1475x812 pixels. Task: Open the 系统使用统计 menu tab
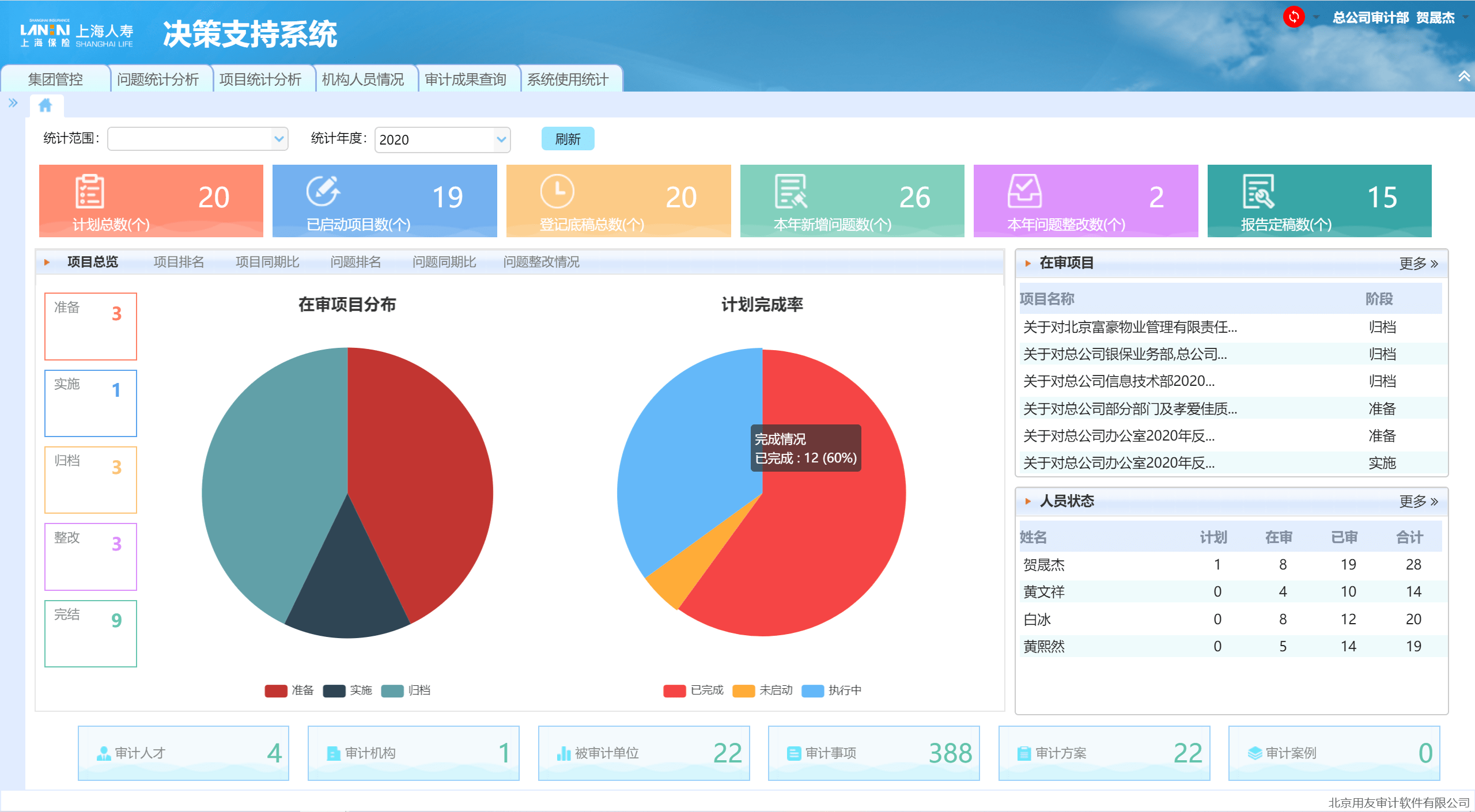pyautogui.click(x=568, y=79)
